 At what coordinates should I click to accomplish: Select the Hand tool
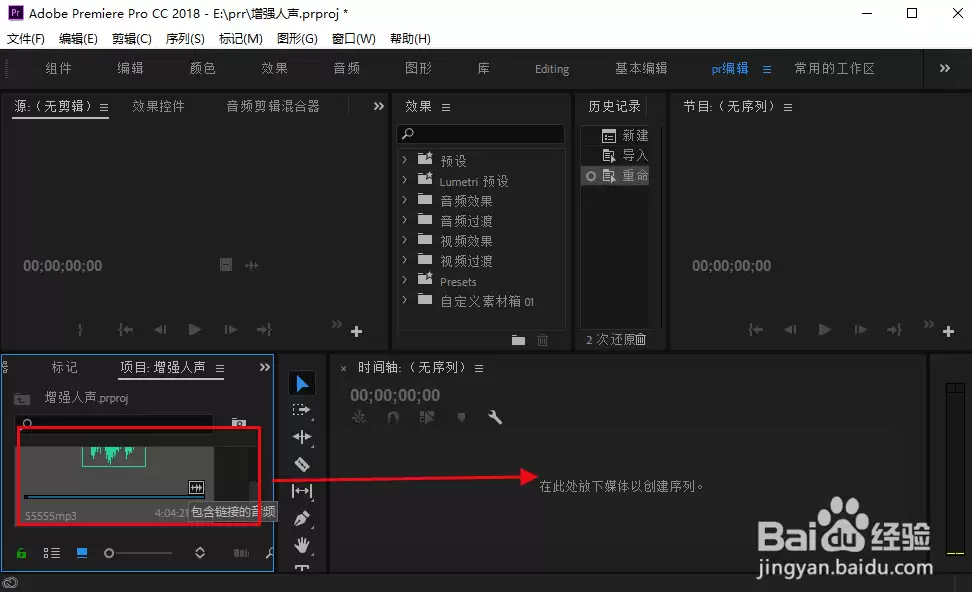pos(302,545)
